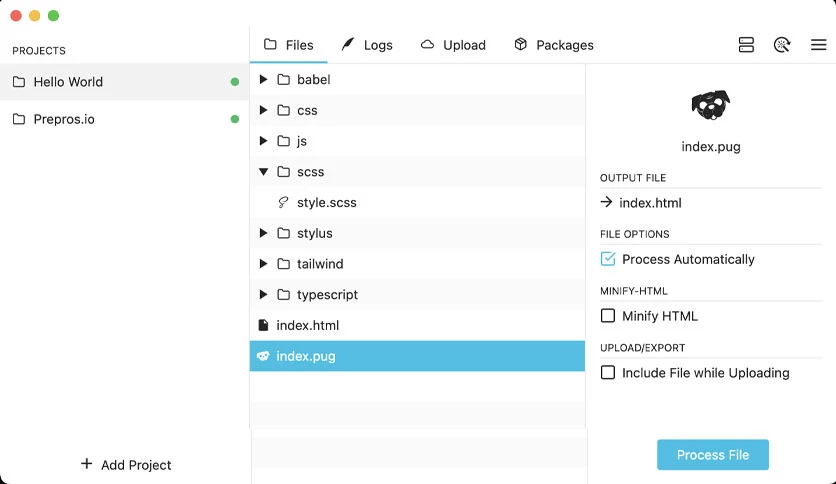Image resolution: width=836 pixels, height=484 pixels.
Task: Click the css folder icon
Action: [x=284, y=110]
